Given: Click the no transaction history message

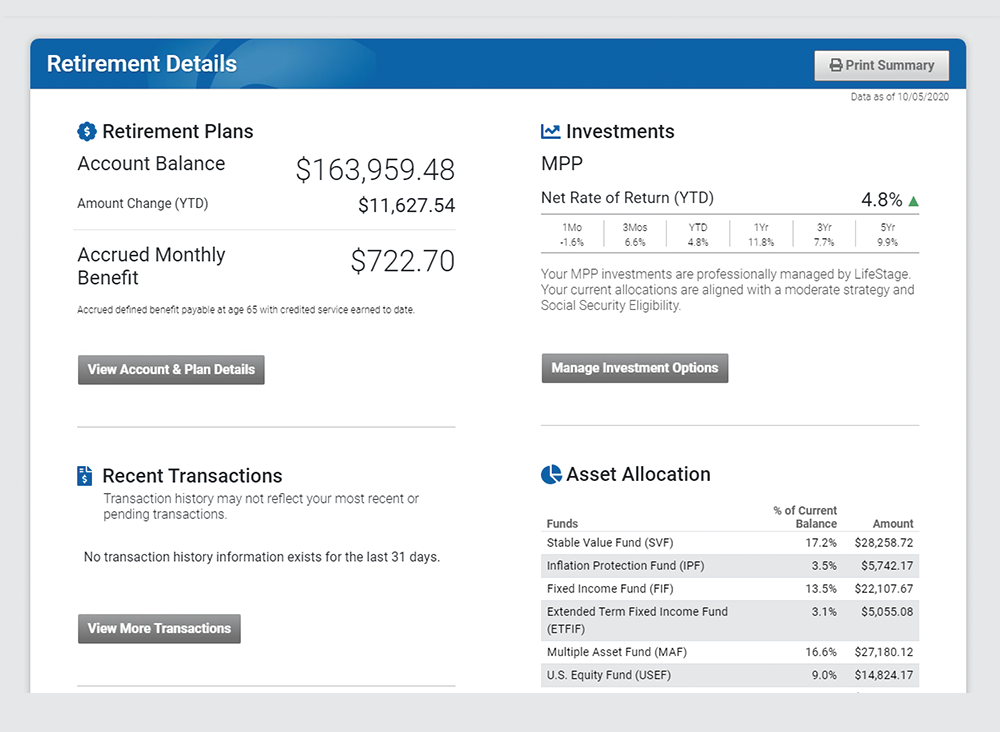Looking at the screenshot, I should coord(261,557).
